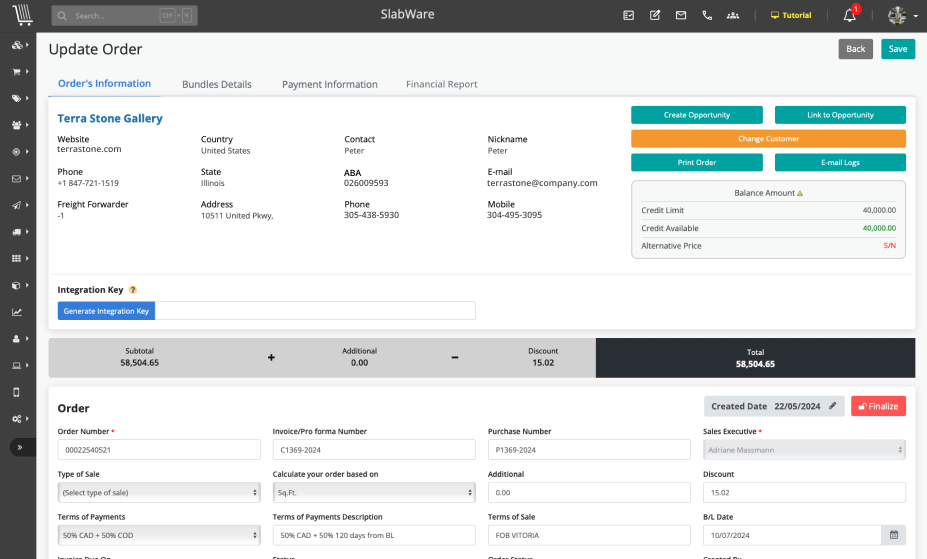Image resolution: width=927 pixels, height=559 pixels.
Task: Open the chart analytics icon in sidebar
Action: tap(16, 312)
